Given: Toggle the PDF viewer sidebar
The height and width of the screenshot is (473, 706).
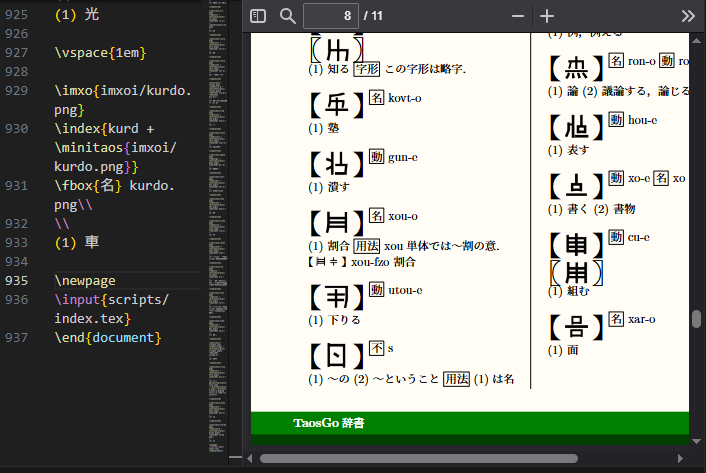Looking at the screenshot, I should [258, 16].
